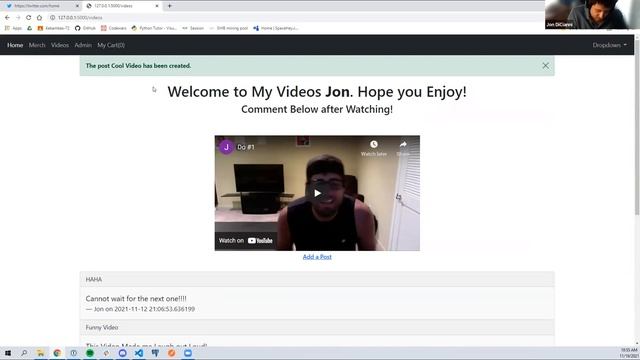Open the browser home page icon
The image size is (640, 360).
pyautogui.click(x=39, y=18)
